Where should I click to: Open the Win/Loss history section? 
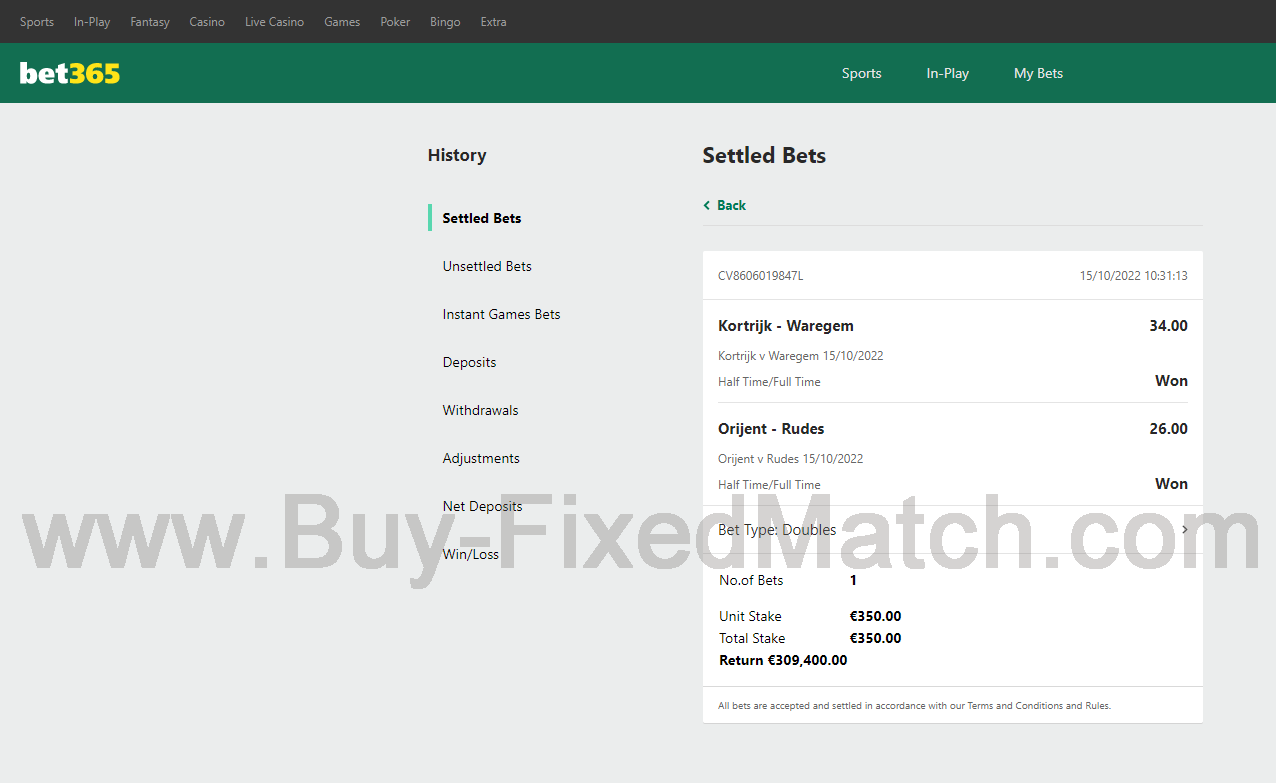click(x=470, y=554)
